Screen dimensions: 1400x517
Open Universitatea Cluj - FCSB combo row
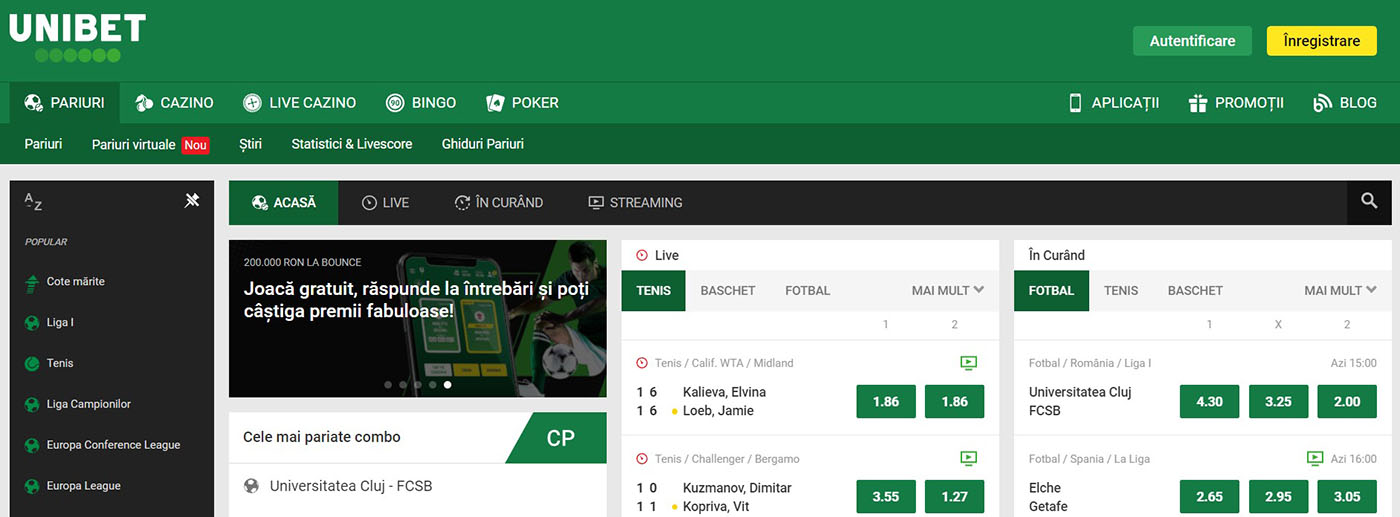click(x=417, y=487)
